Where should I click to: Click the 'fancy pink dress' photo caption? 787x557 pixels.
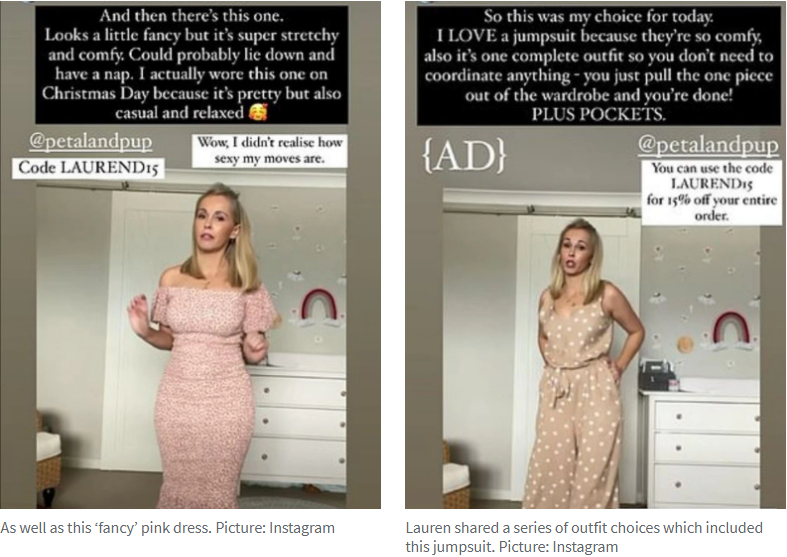click(x=168, y=528)
